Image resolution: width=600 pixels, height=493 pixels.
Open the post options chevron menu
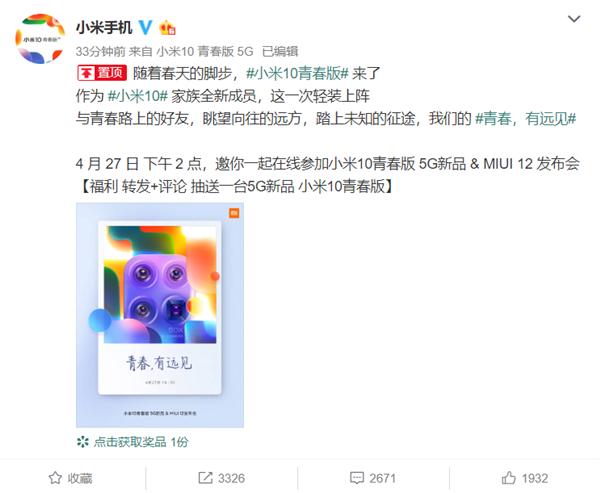coord(574,18)
